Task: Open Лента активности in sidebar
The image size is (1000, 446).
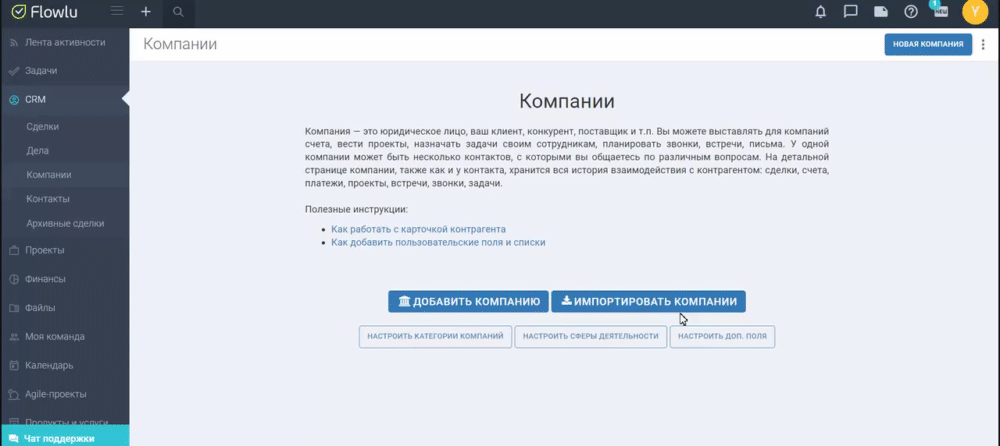Action: point(65,43)
